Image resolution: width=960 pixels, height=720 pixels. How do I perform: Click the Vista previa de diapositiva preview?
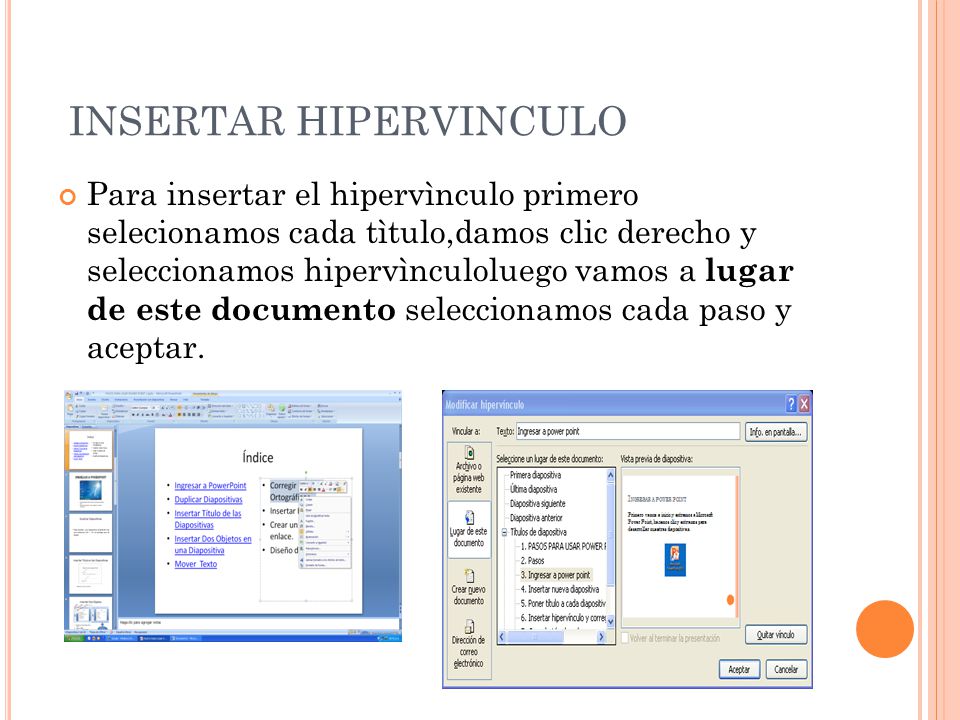click(x=680, y=547)
